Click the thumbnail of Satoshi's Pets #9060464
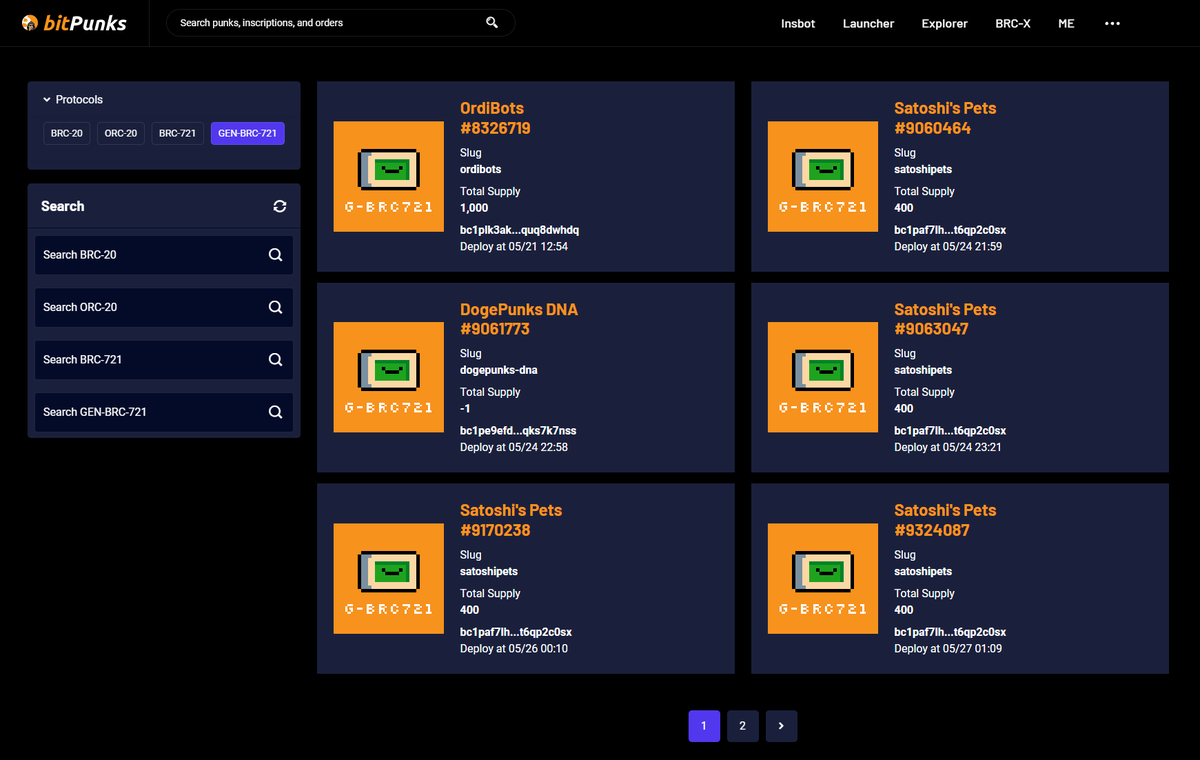The width and height of the screenshot is (1200, 760). pos(823,177)
